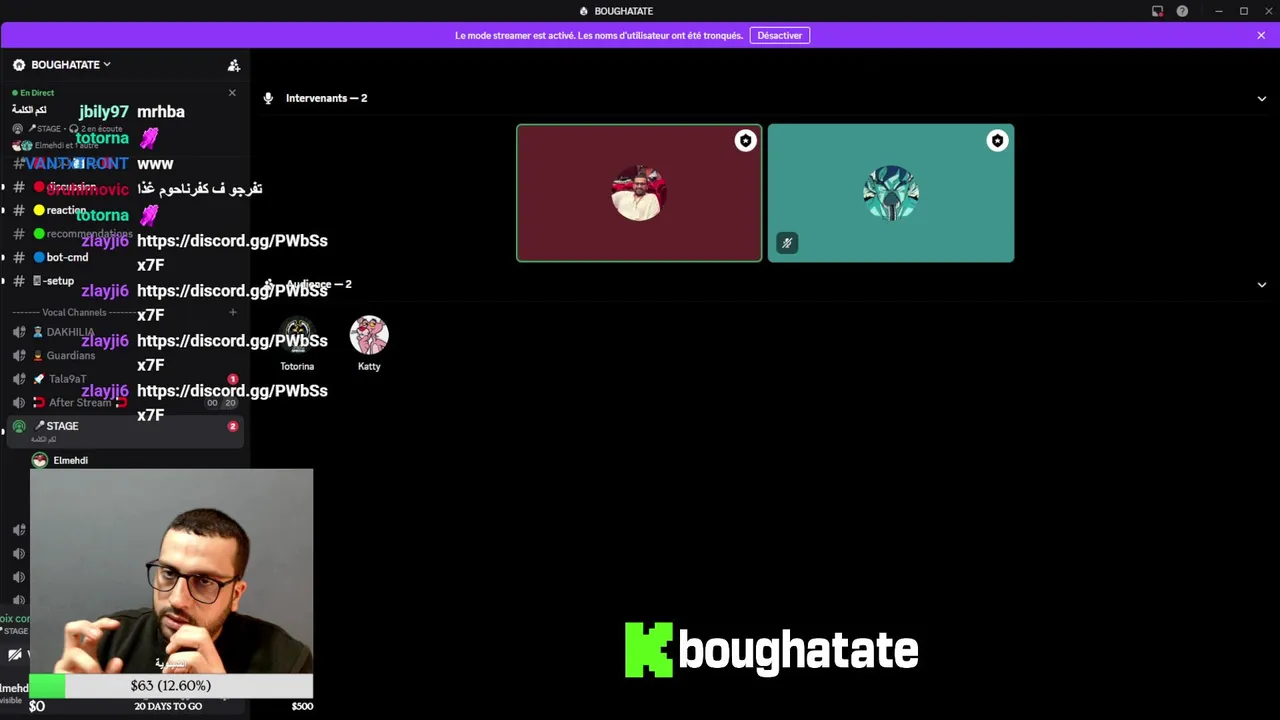Viewport: 1280px width, 720px height.
Task: Click the server icon beside BOUGHATATE in sidebar
Action: [x=19, y=65]
